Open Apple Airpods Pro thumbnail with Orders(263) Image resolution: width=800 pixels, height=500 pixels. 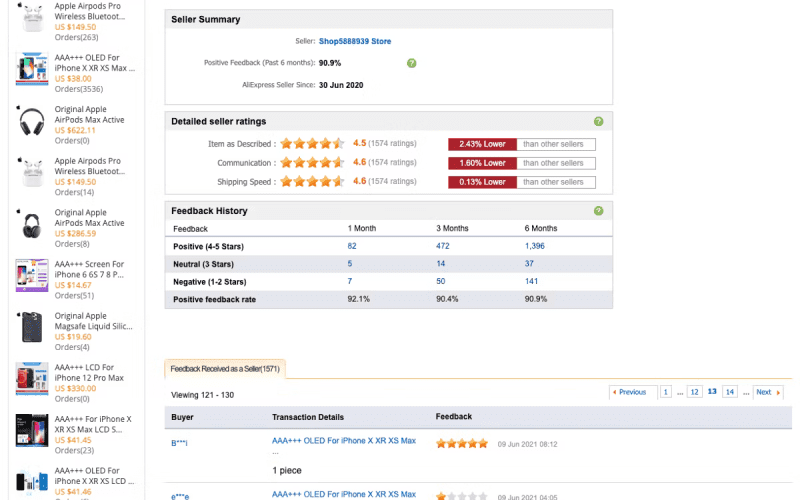pos(32,18)
